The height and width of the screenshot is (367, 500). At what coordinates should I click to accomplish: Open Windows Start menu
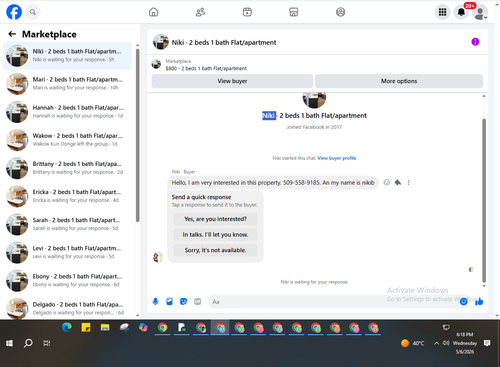pos(9,343)
